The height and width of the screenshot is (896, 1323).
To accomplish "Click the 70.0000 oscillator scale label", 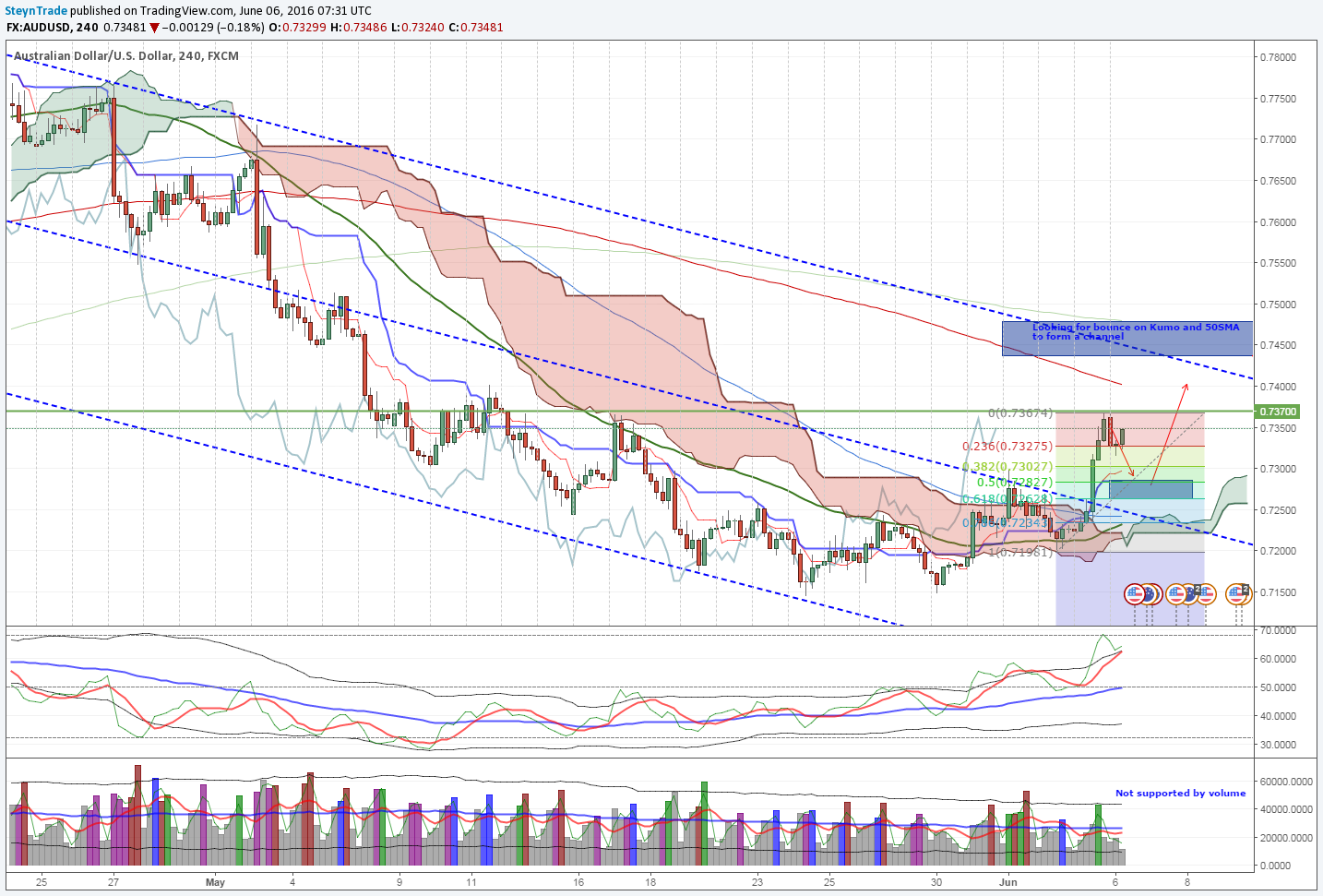I will 1278,631.
